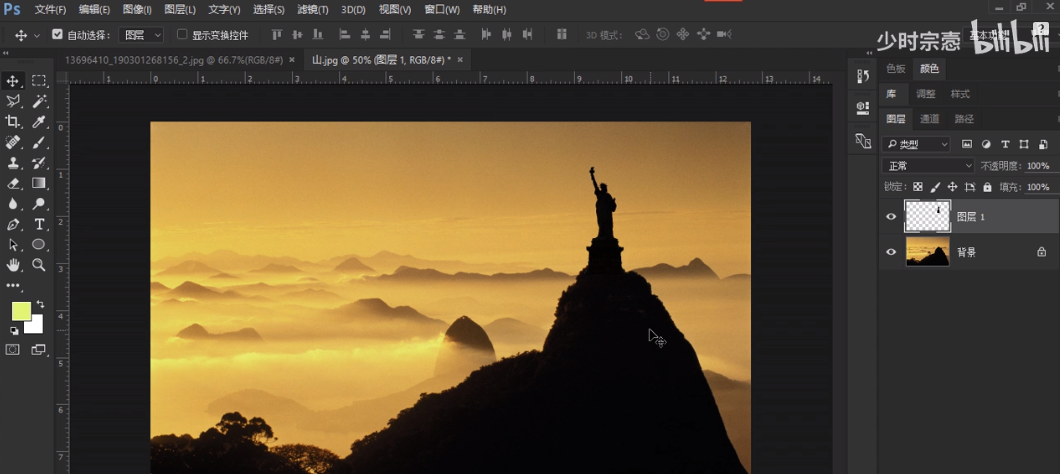Select the Ellipse shape tool

coord(39,244)
